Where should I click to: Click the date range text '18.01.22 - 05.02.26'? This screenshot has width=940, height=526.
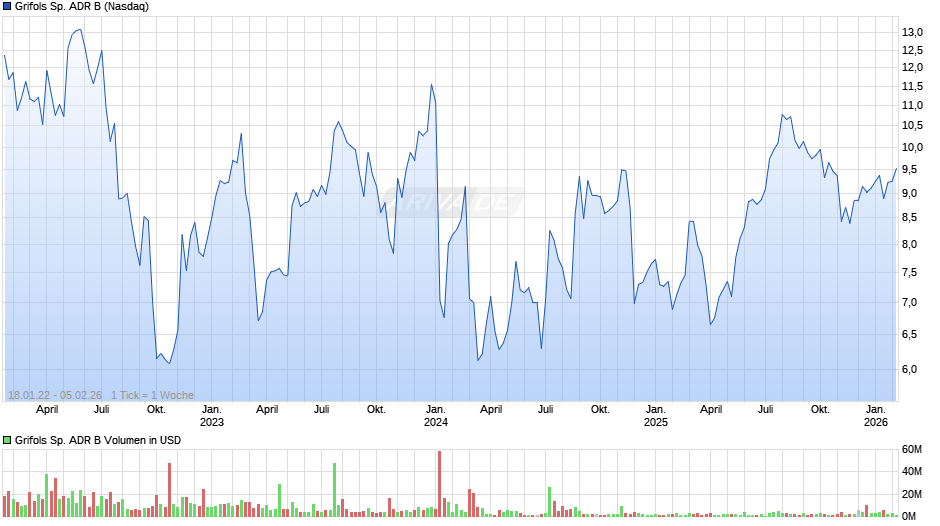55,395
